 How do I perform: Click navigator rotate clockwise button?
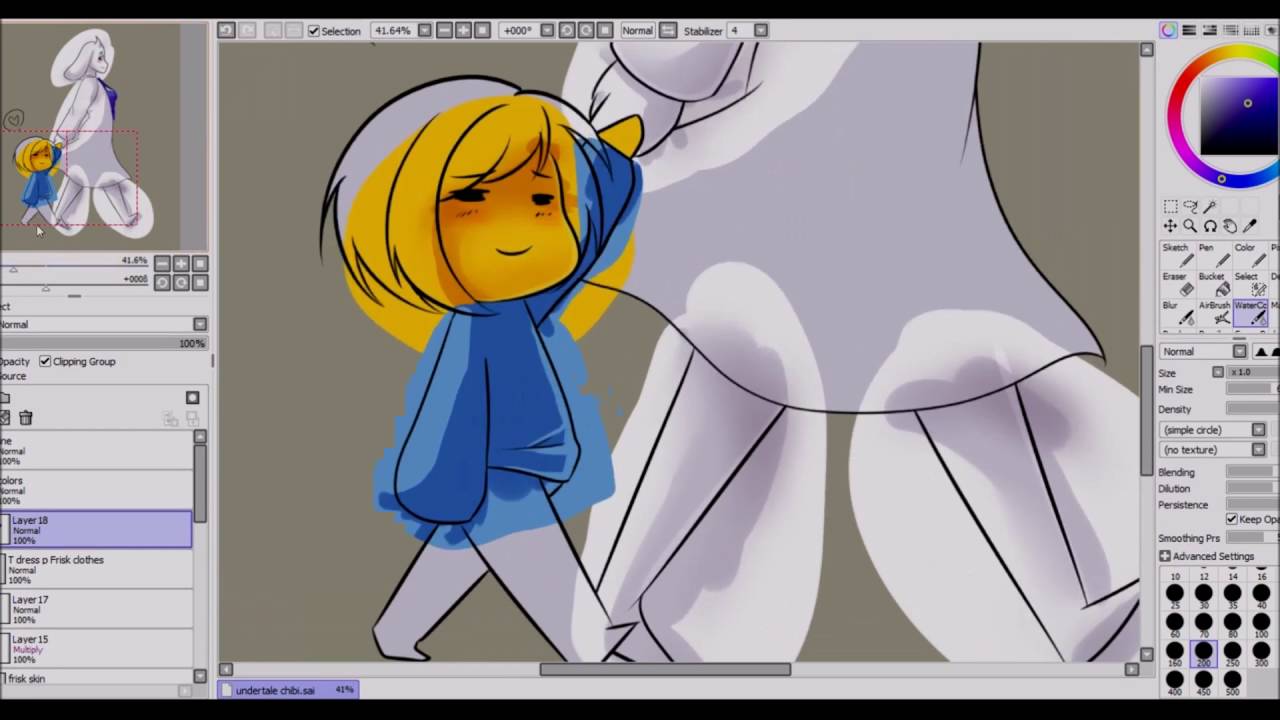181,282
